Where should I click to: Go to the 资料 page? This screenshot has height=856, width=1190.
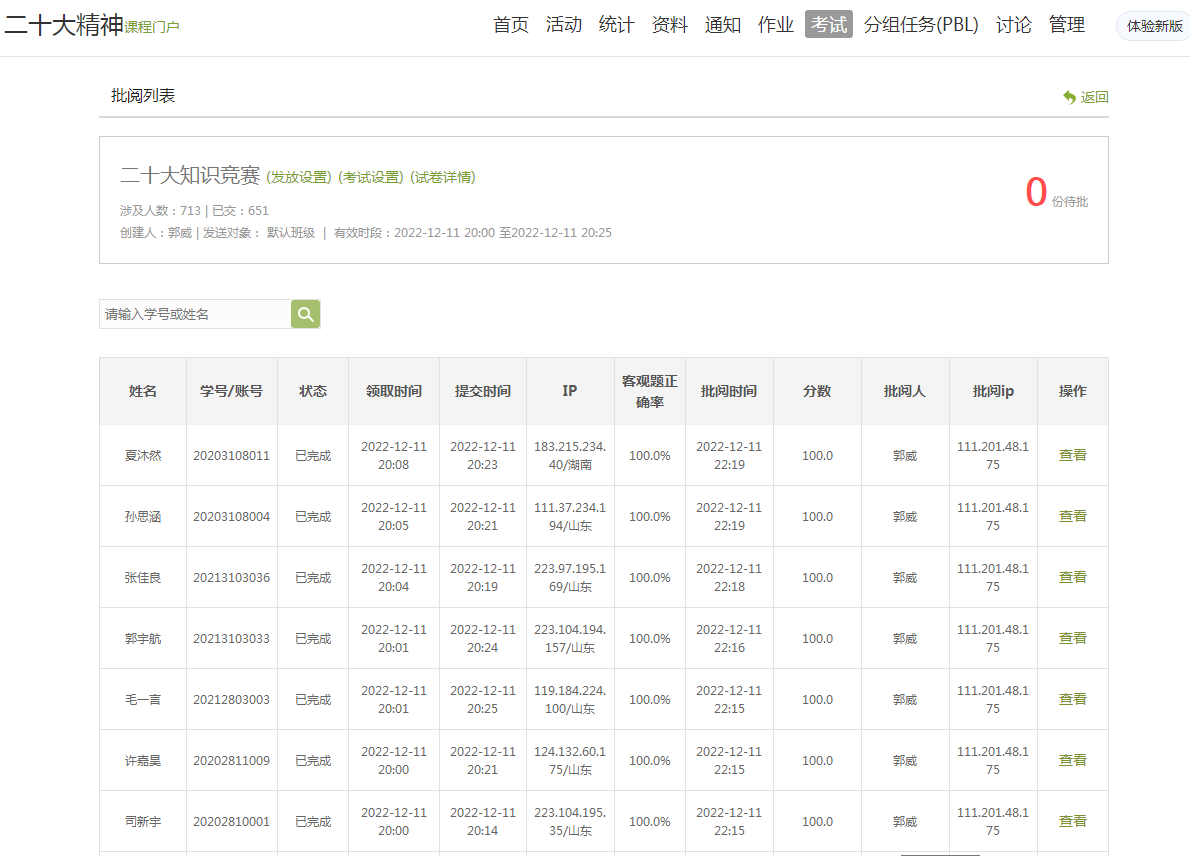[x=668, y=25]
